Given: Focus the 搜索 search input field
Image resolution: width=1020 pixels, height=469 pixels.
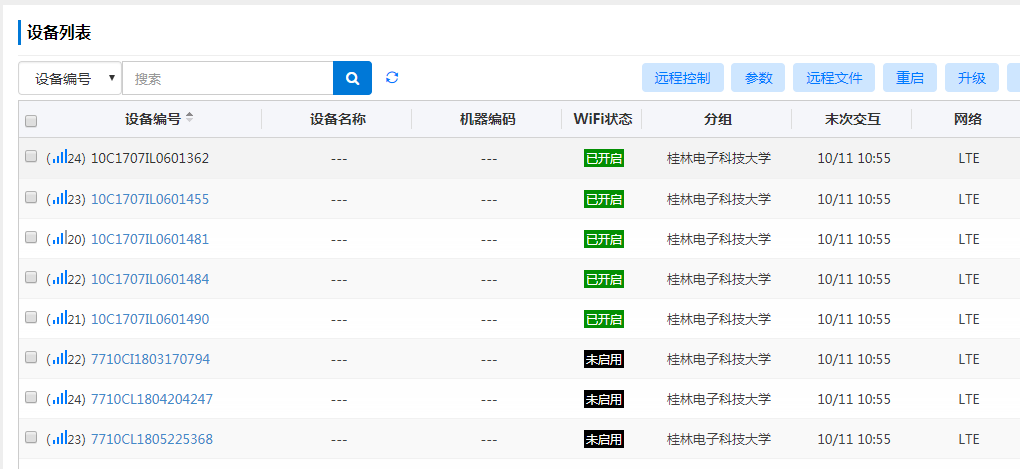Looking at the screenshot, I should pyautogui.click(x=228, y=78).
